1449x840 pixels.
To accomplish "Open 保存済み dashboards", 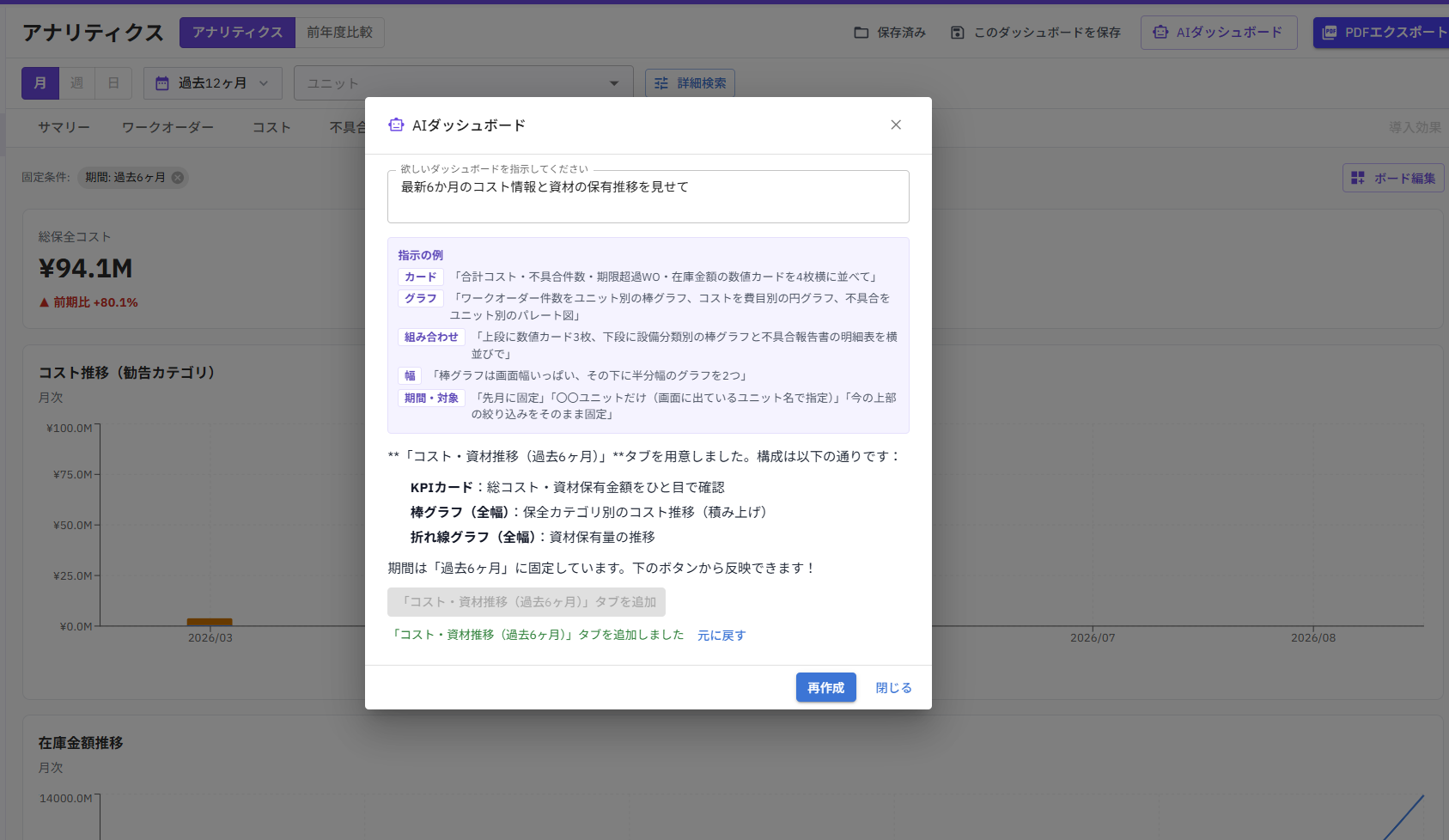I will tap(890, 33).
